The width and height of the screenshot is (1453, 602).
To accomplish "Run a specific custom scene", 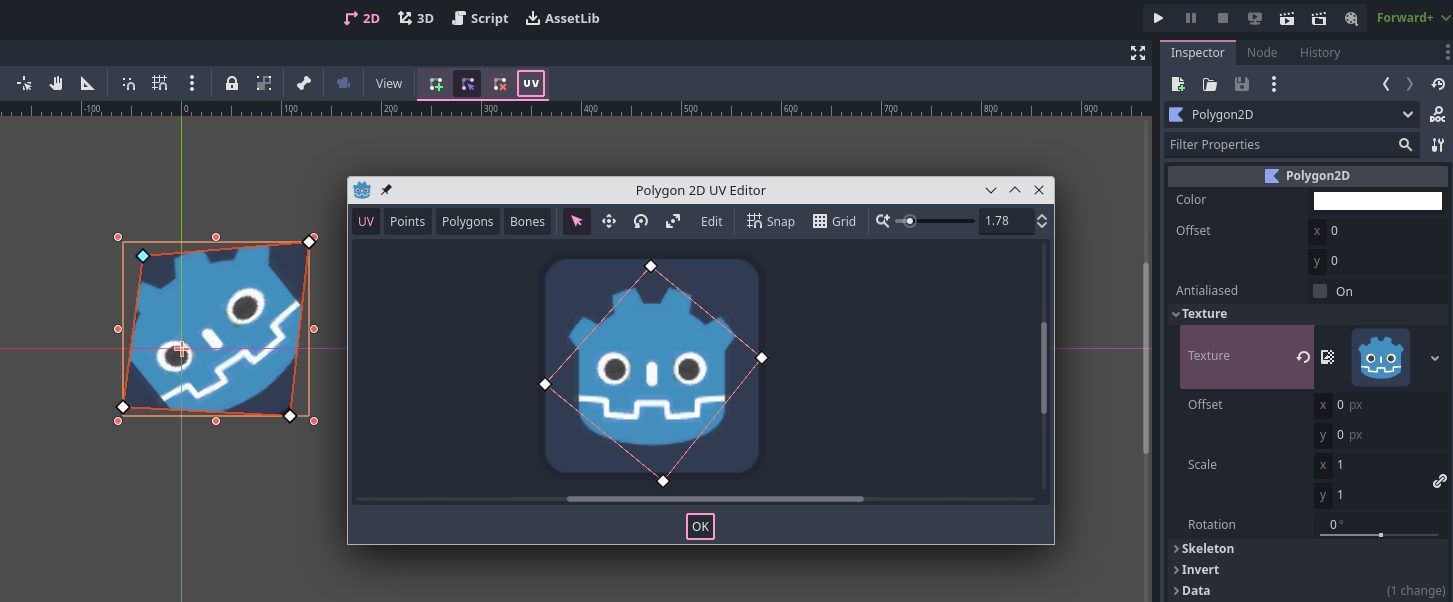I will (1319, 18).
